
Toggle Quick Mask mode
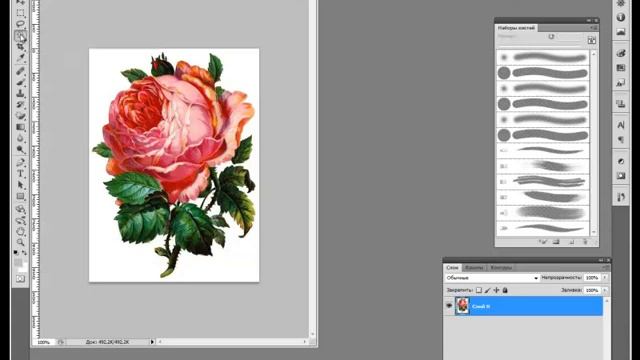(20, 279)
